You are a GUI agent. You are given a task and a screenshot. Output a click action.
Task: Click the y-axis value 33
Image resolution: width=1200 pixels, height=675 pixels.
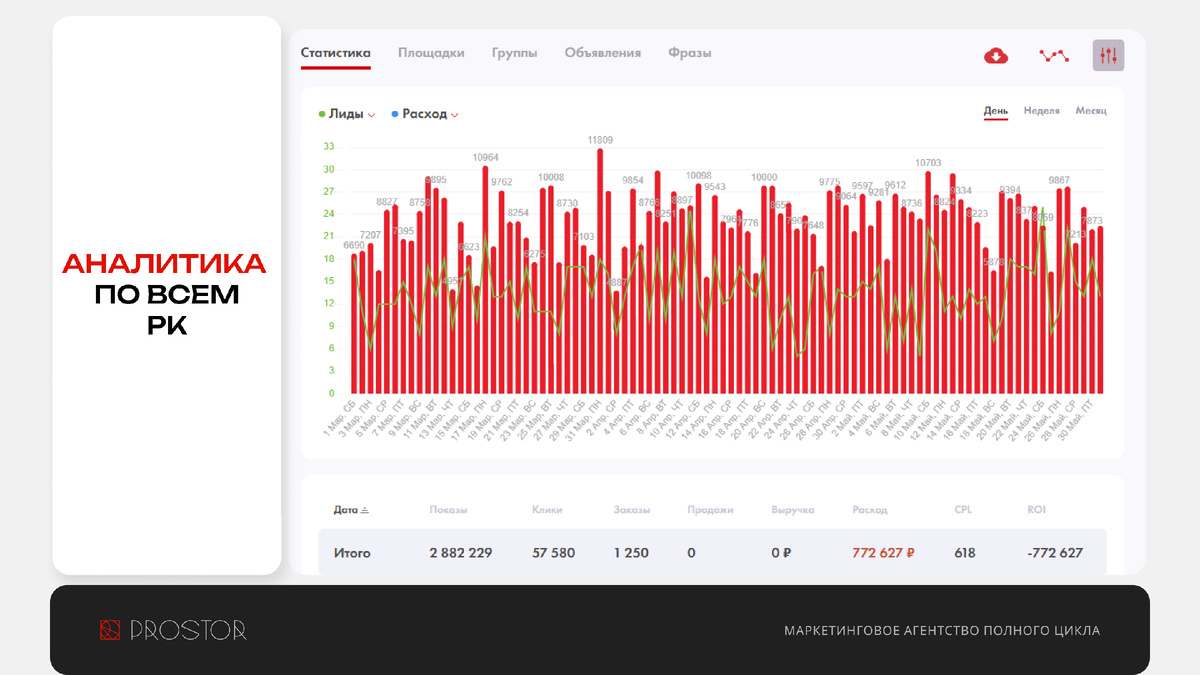329,146
